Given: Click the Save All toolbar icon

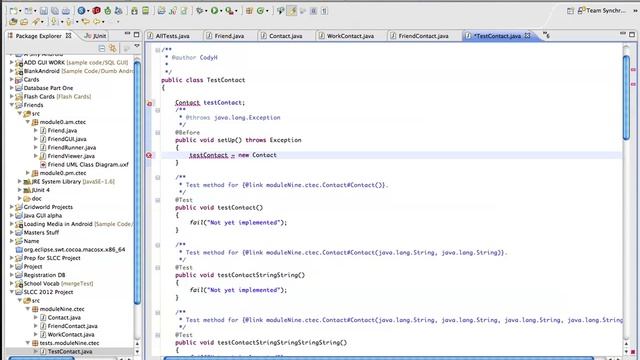Looking at the screenshot, I should coord(55,11).
